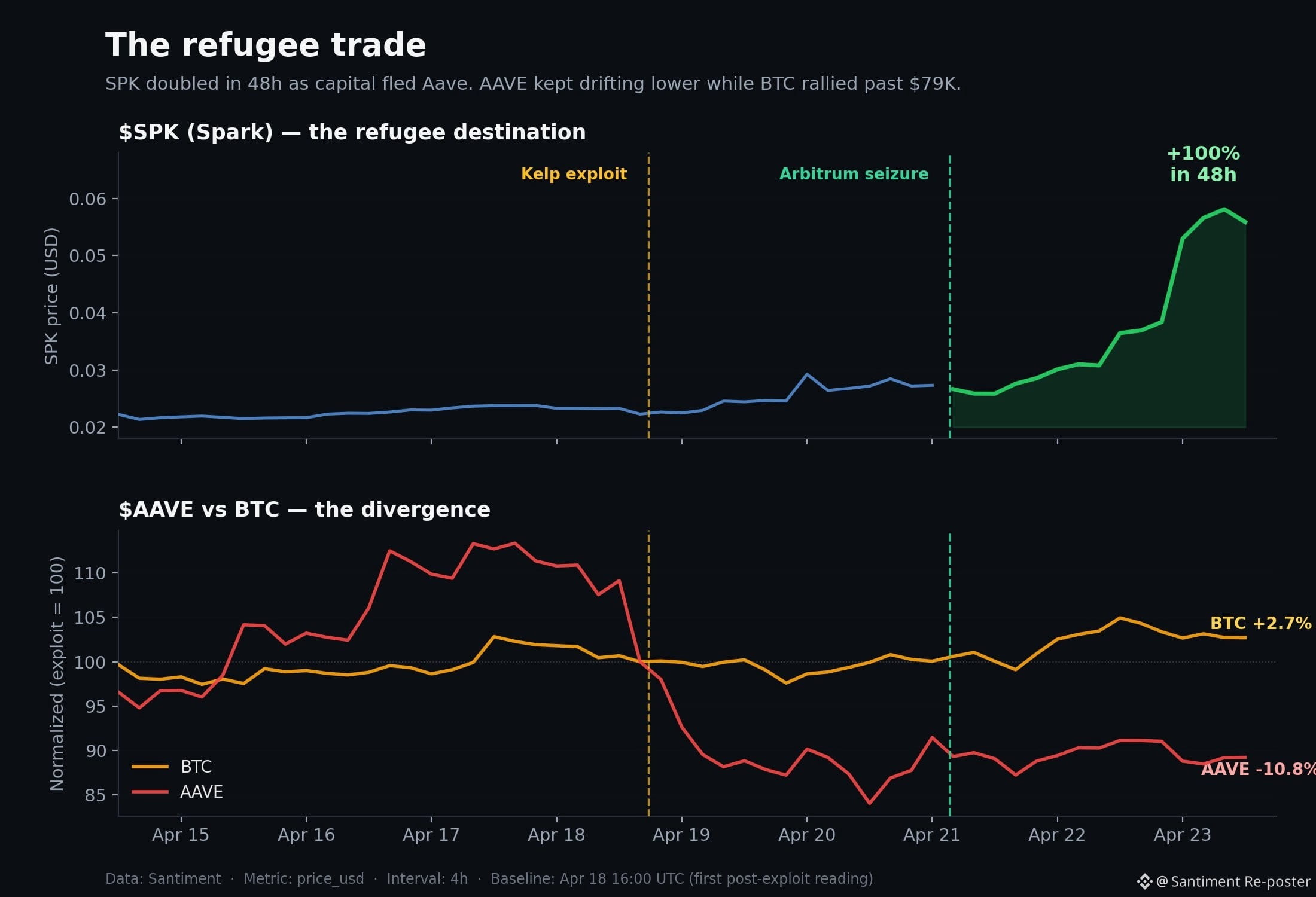The width and height of the screenshot is (1316, 897).
Task: Click the "$SPK (Spark) — the refugee destination" heading
Action: point(352,132)
